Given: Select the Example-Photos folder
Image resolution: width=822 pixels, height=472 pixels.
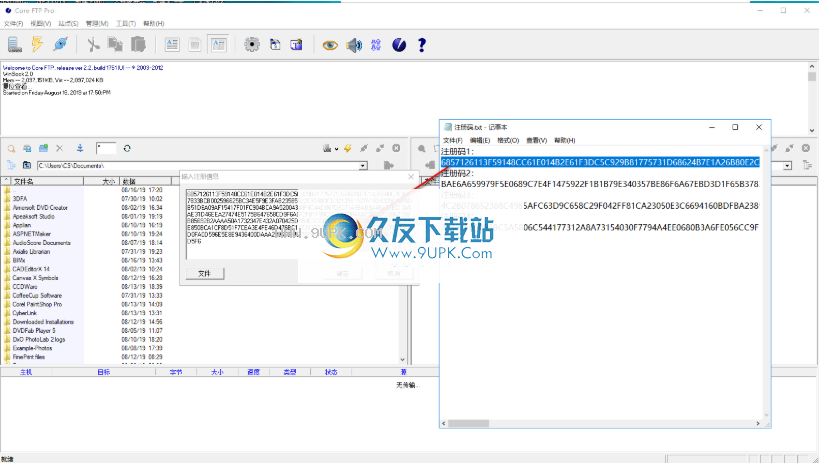Looking at the screenshot, I should tap(33, 348).
